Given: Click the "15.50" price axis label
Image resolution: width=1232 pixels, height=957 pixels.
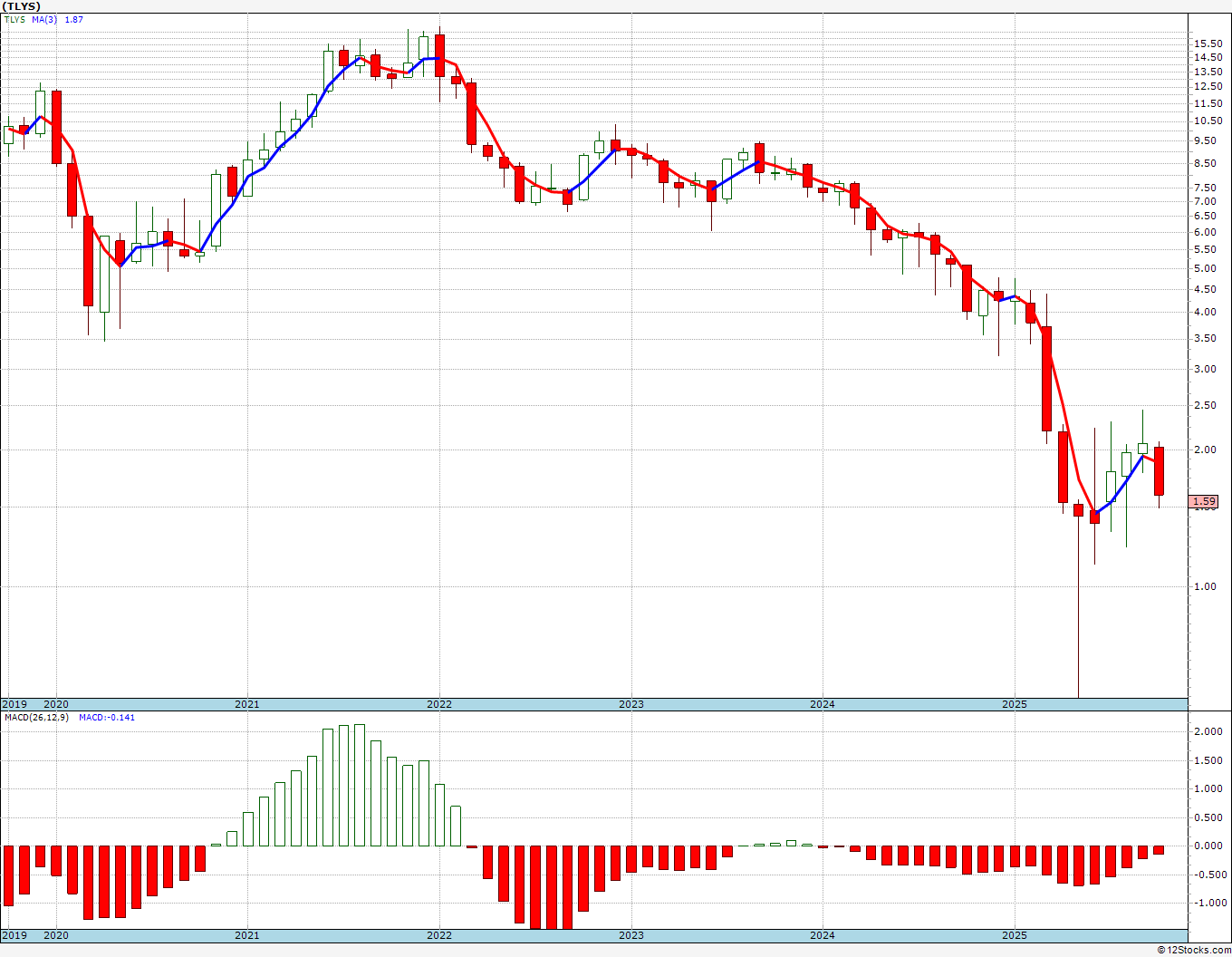Looking at the screenshot, I should tap(1207, 43).
